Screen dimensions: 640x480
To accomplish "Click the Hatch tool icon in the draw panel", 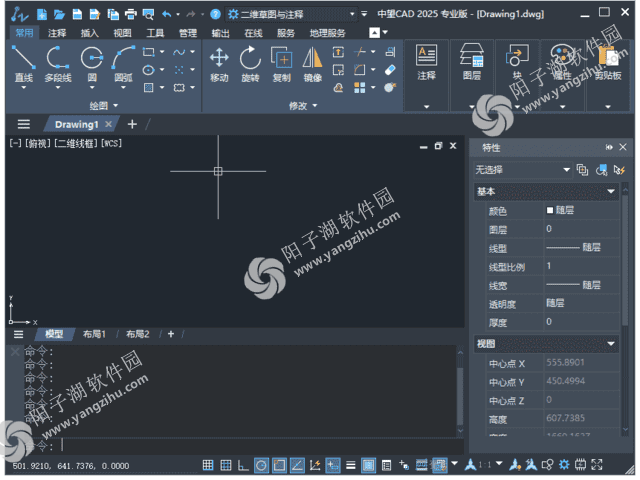I will [x=148, y=87].
